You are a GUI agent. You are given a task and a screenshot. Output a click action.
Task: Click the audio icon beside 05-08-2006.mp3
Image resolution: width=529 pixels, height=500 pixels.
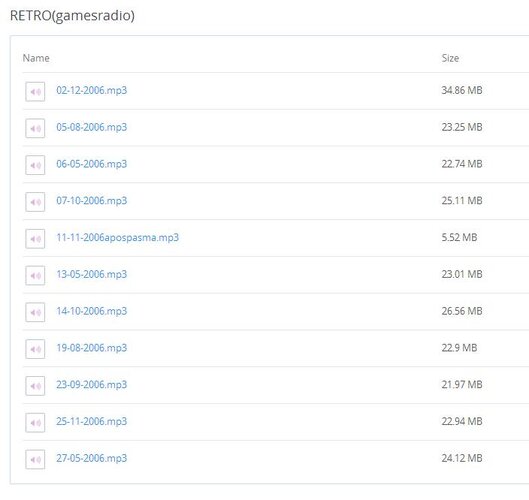coord(35,128)
